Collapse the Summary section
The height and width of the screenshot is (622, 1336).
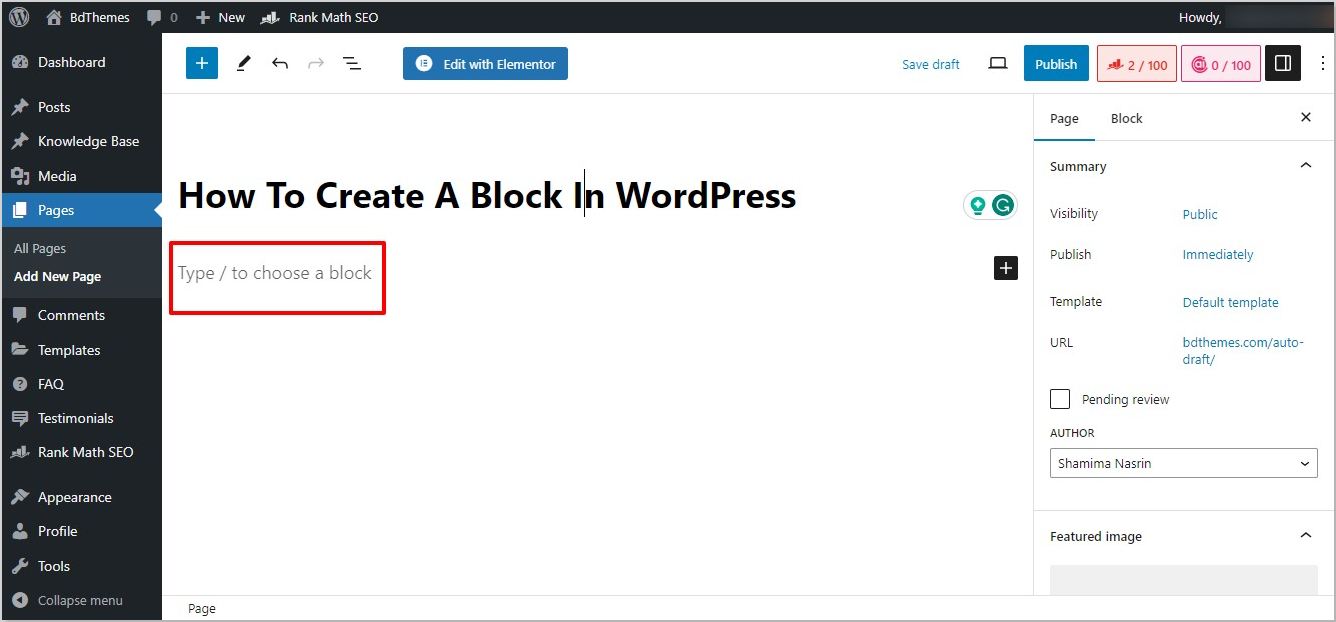pos(1305,166)
